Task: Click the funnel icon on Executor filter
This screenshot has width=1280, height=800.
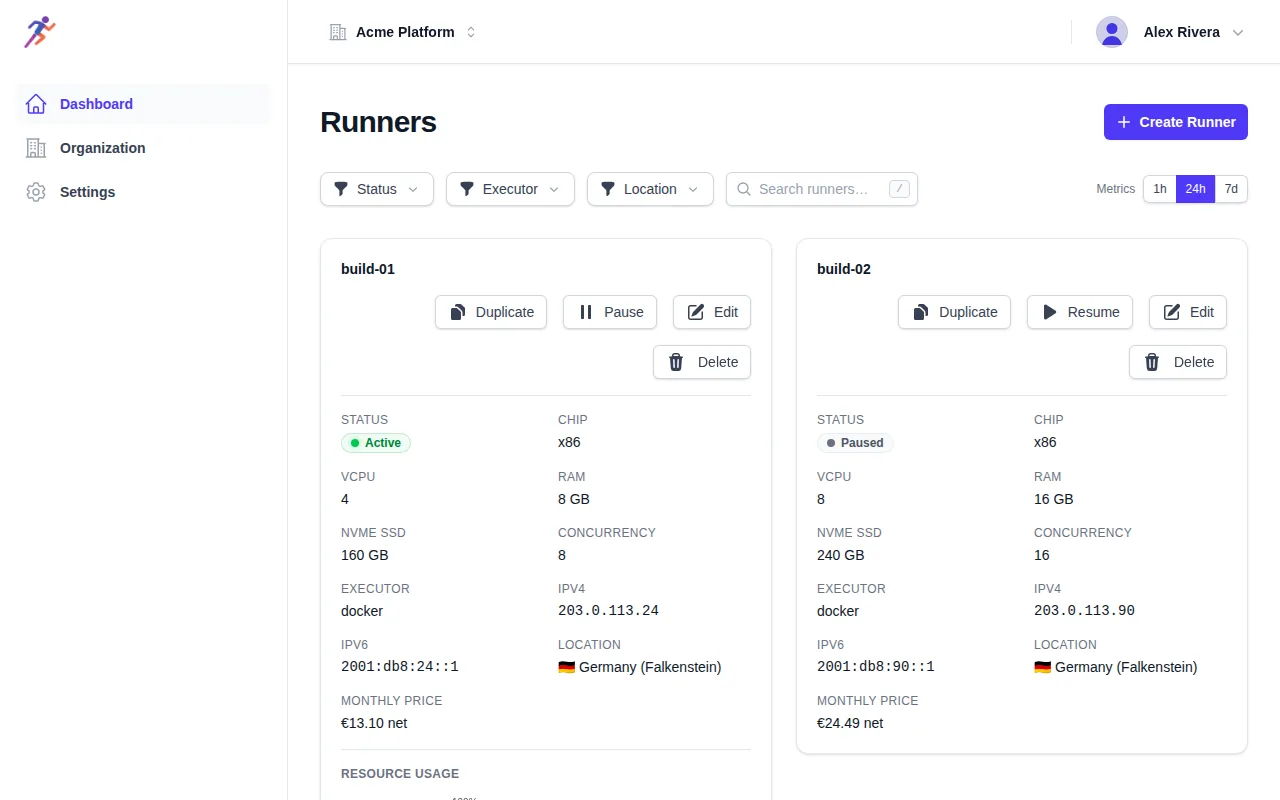Action: (467, 189)
